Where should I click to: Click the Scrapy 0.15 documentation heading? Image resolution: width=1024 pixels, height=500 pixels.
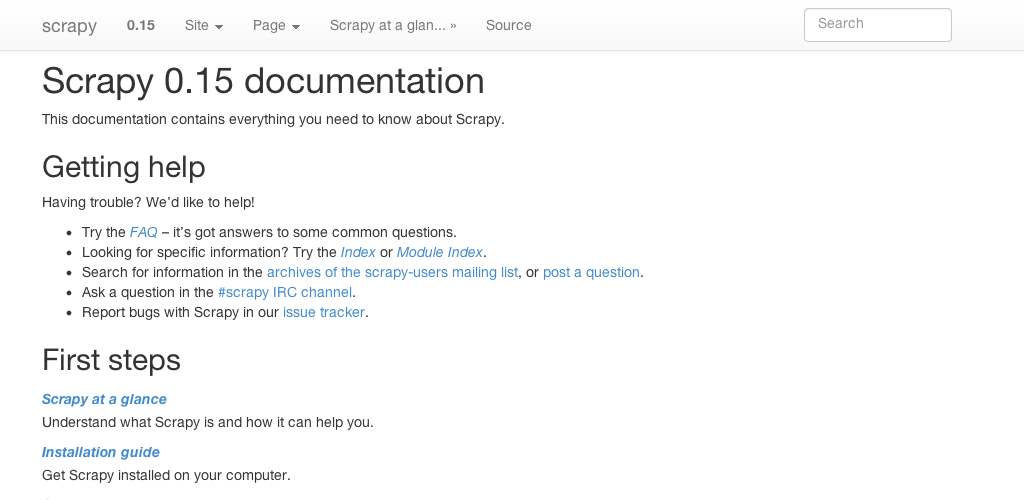(x=263, y=81)
